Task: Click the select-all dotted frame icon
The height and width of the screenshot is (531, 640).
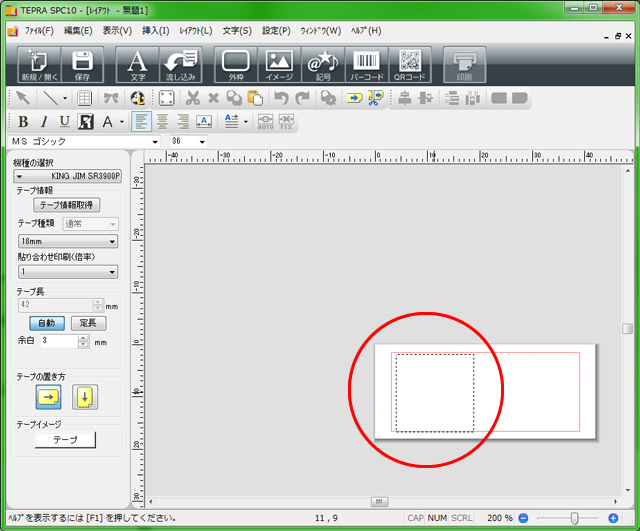Action: pos(167,98)
